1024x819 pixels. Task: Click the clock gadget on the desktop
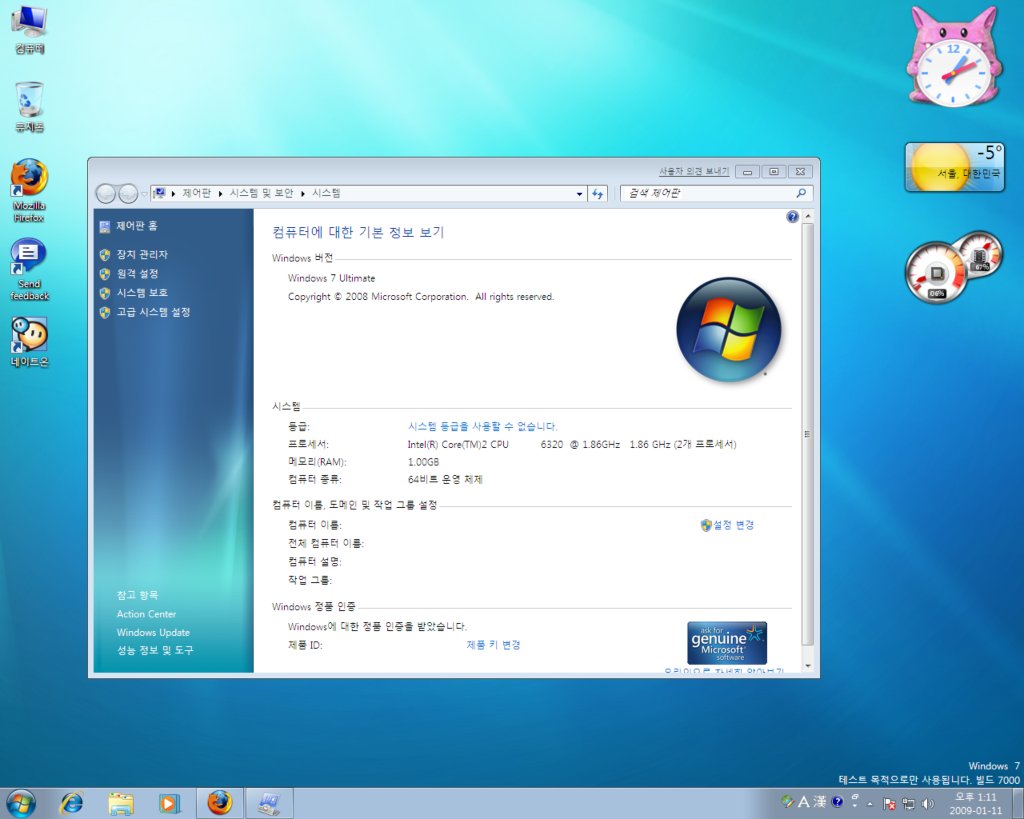[x=953, y=57]
